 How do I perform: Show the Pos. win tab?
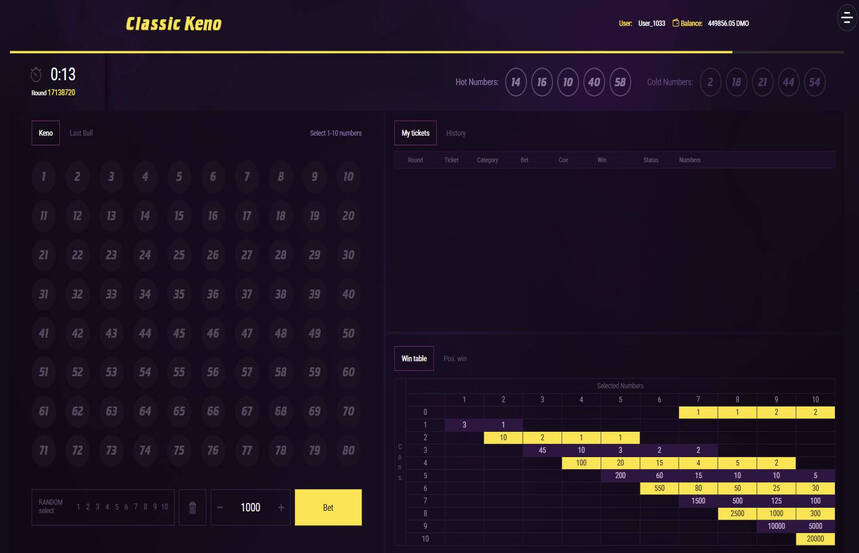[455, 358]
